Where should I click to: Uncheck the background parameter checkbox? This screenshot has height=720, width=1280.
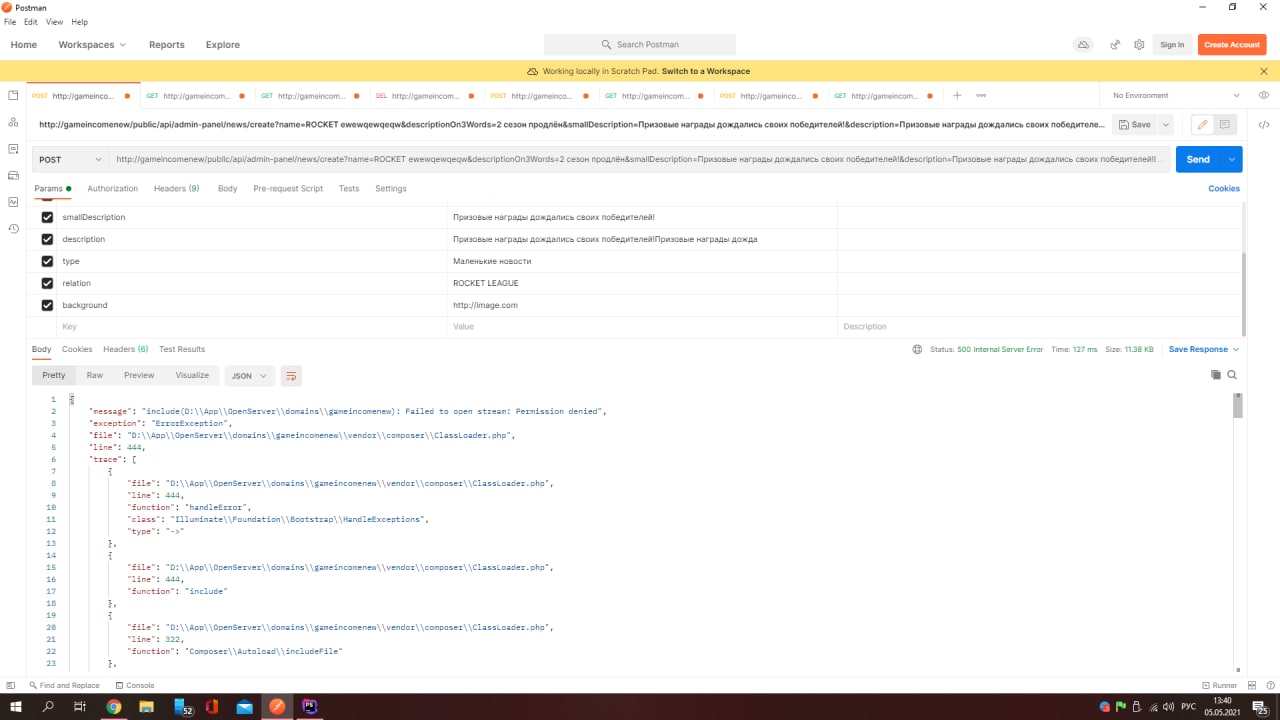tap(47, 305)
